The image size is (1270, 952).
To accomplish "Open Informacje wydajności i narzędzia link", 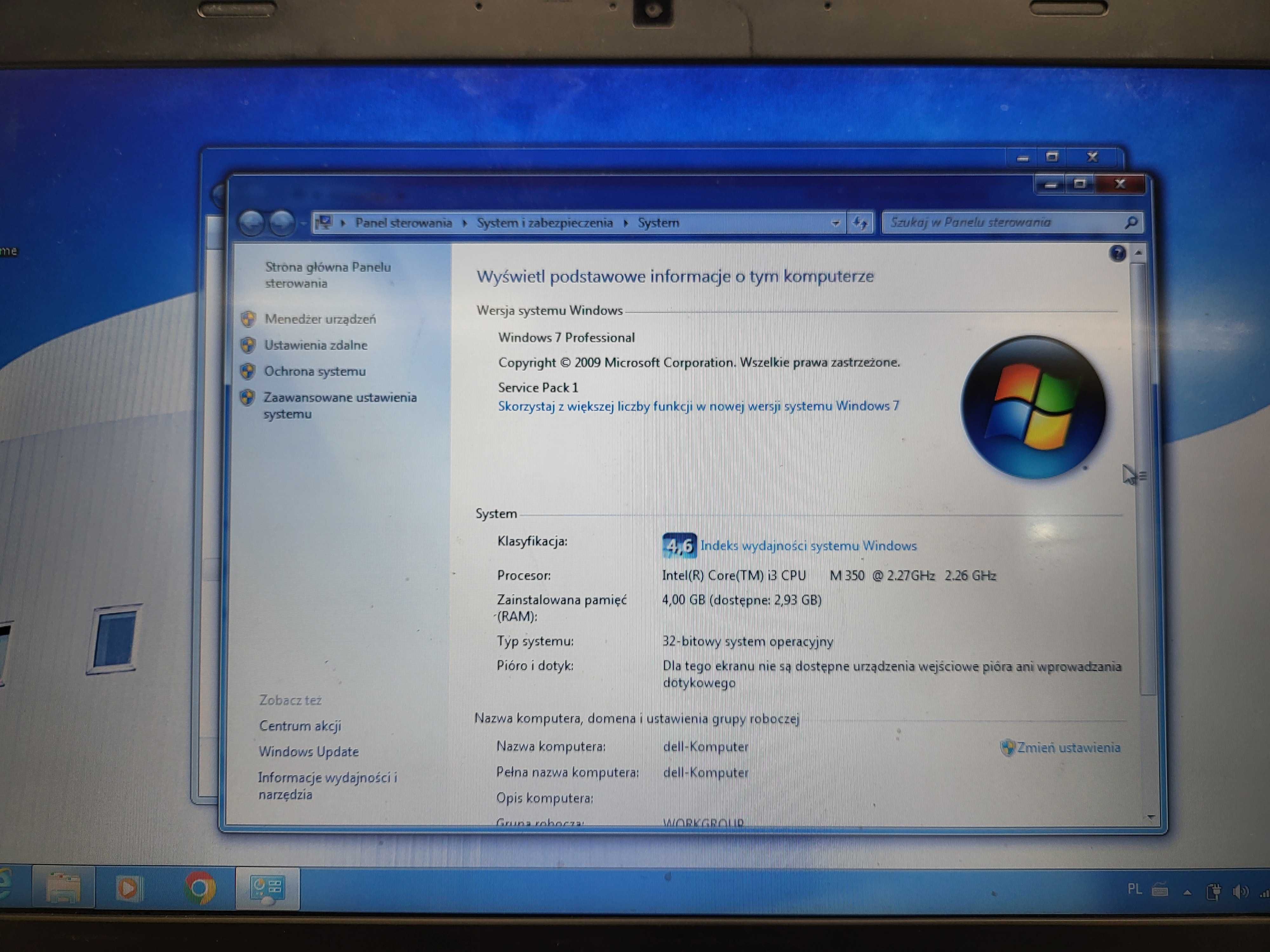I will tap(327, 786).
